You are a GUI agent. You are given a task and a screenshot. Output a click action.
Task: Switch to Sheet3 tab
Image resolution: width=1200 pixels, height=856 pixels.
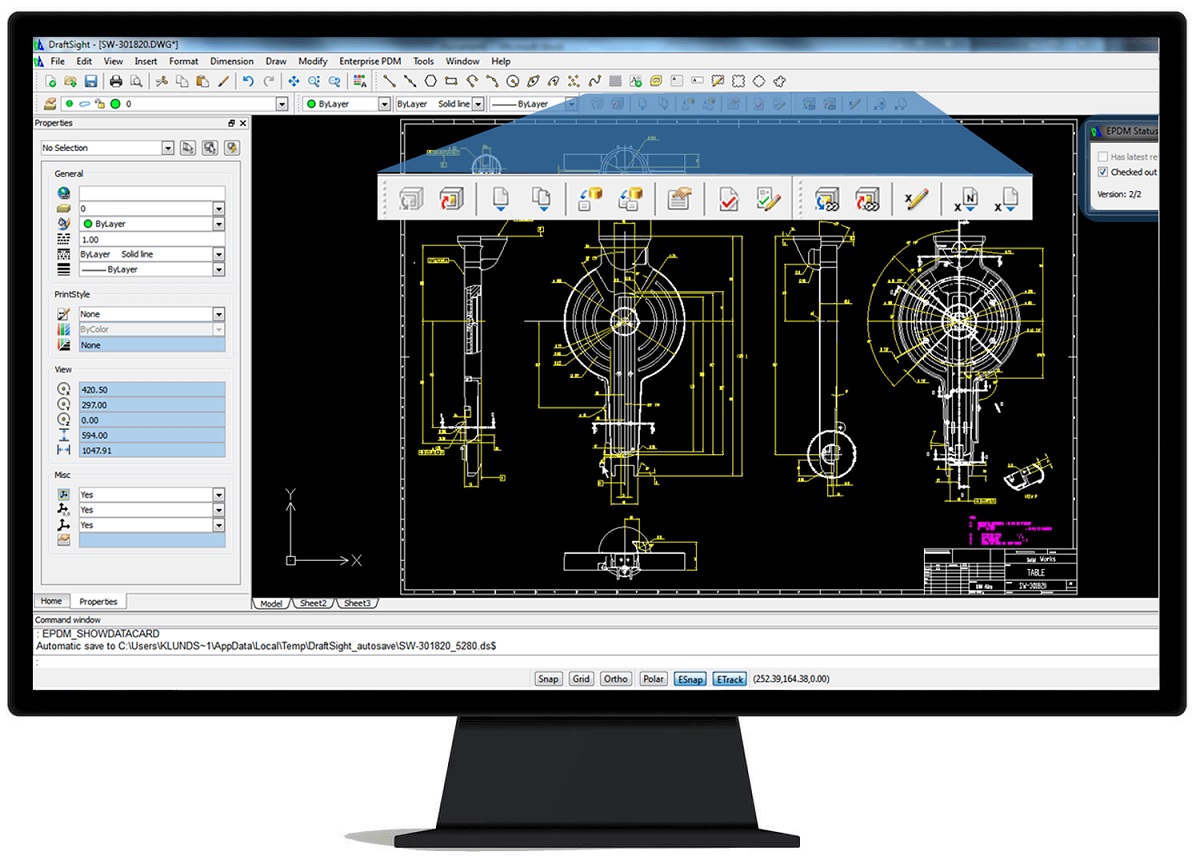[x=357, y=603]
